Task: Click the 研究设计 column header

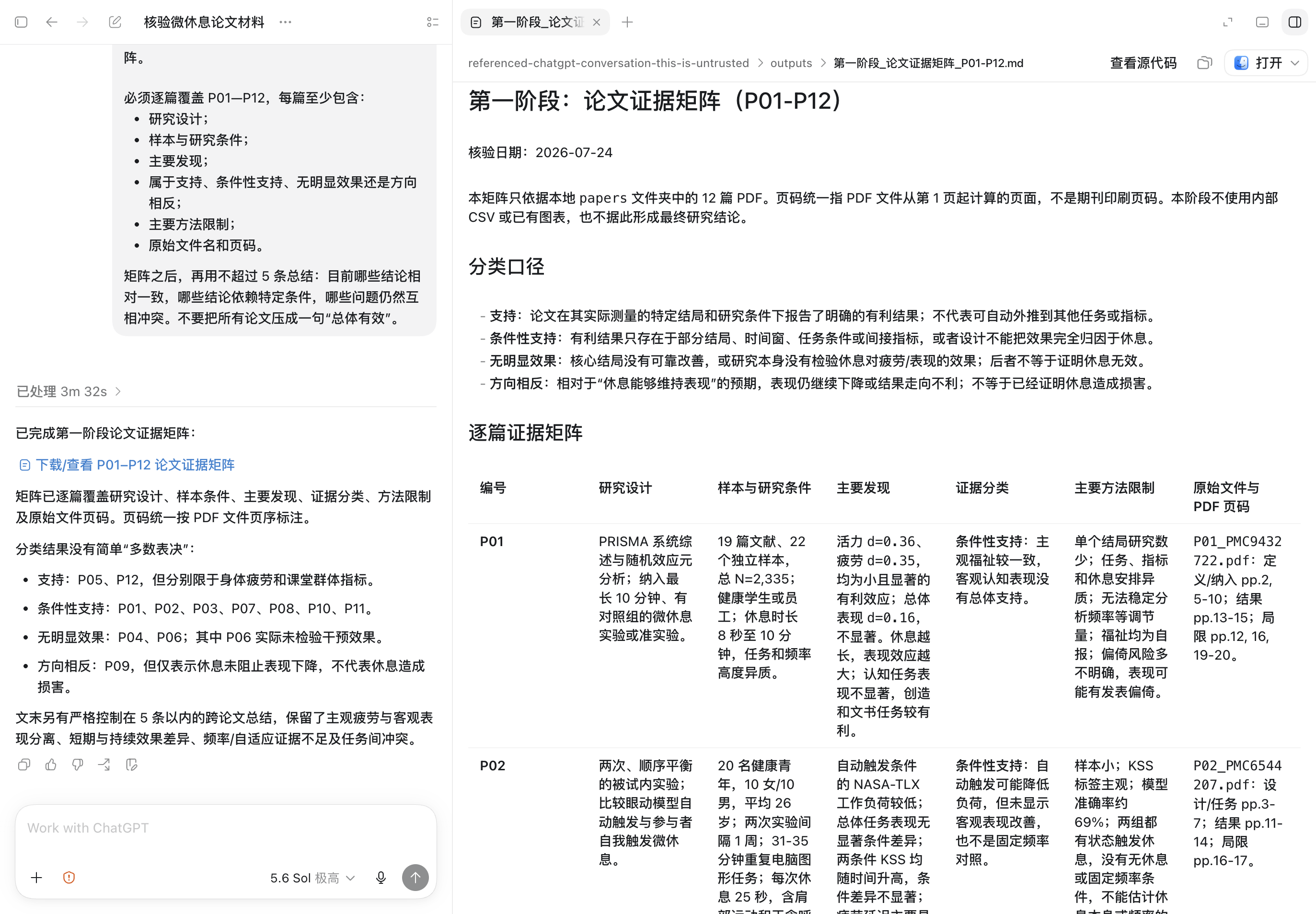Action: pos(625,488)
